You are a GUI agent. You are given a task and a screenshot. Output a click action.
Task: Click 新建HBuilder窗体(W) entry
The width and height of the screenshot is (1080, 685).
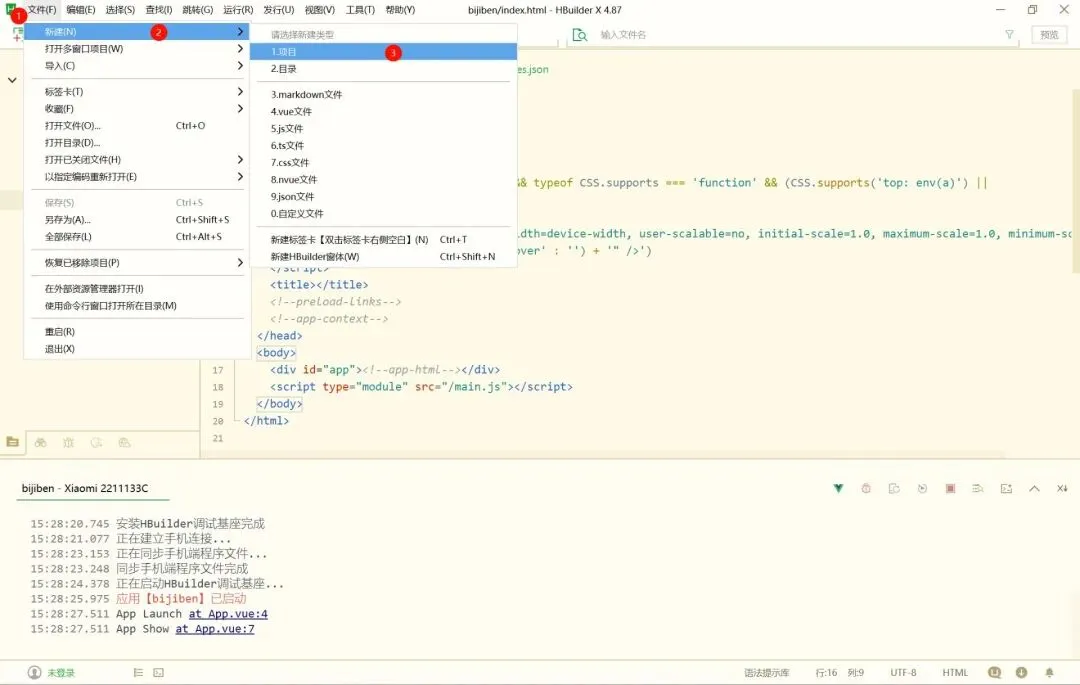[384, 257]
